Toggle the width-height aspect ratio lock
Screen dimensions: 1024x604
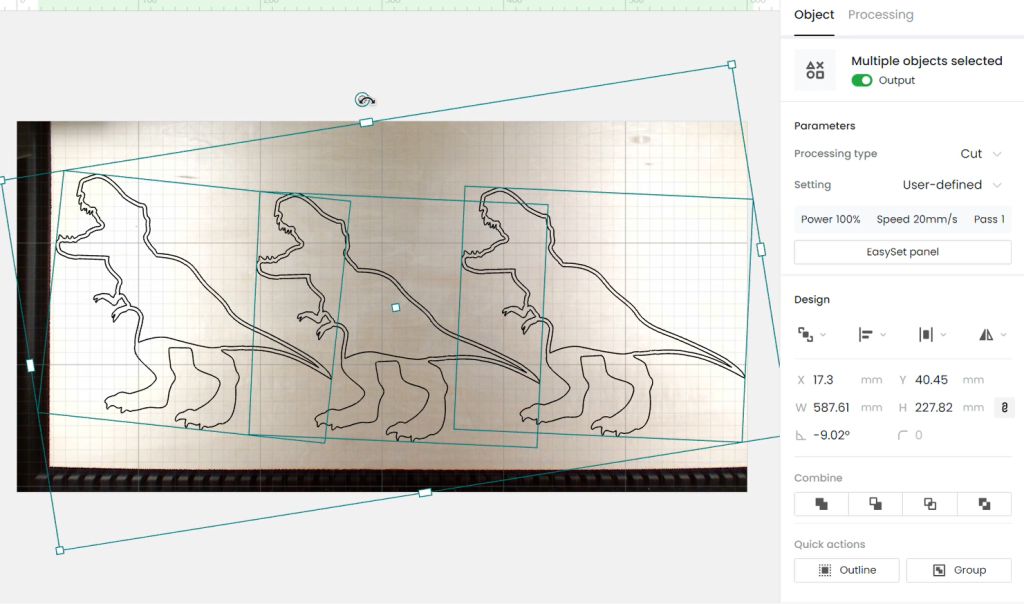(1004, 407)
